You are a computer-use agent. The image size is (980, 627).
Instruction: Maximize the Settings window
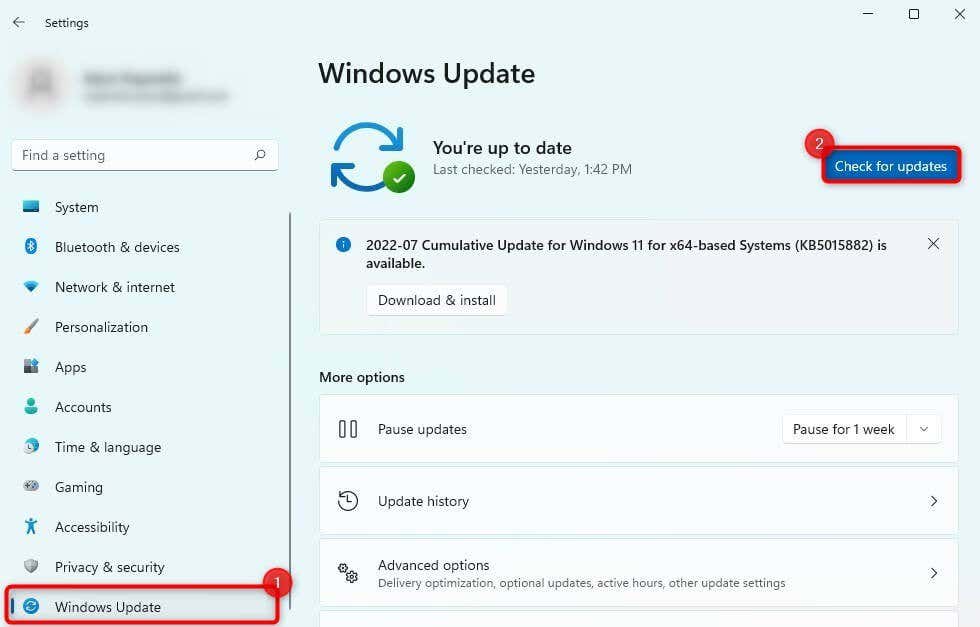pyautogui.click(x=914, y=14)
